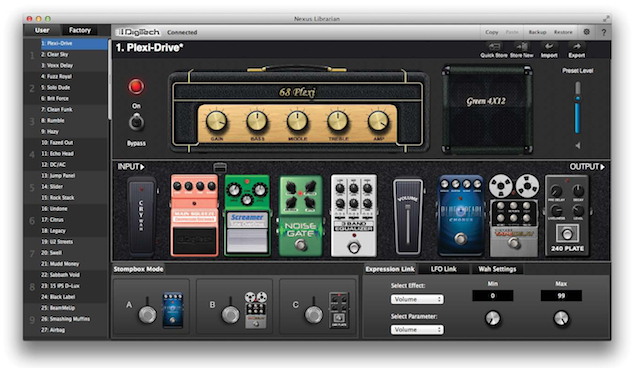640x368 pixels.
Task: Open the LFO Link tab
Action: [444, 269]
